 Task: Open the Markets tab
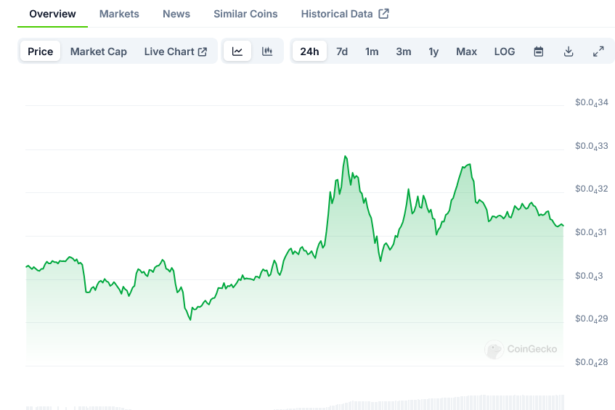(x=119, y=14)
